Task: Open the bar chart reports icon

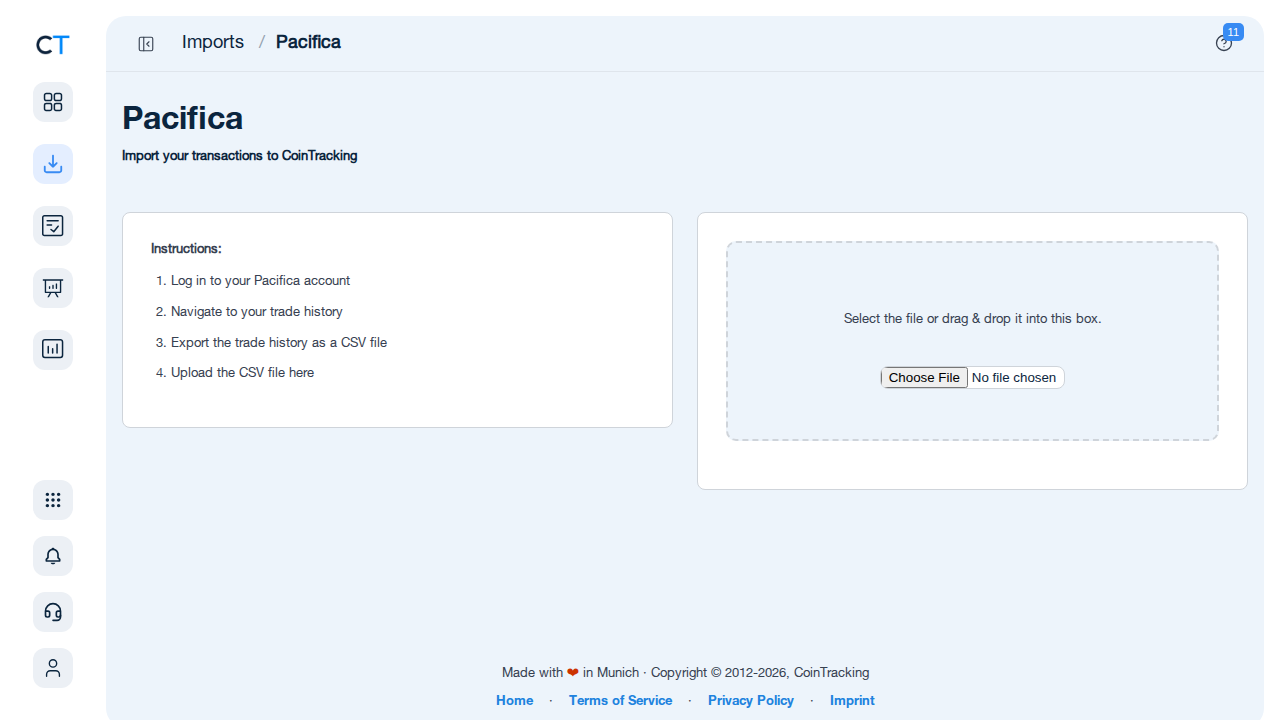Action: click(x=53, y=350)
